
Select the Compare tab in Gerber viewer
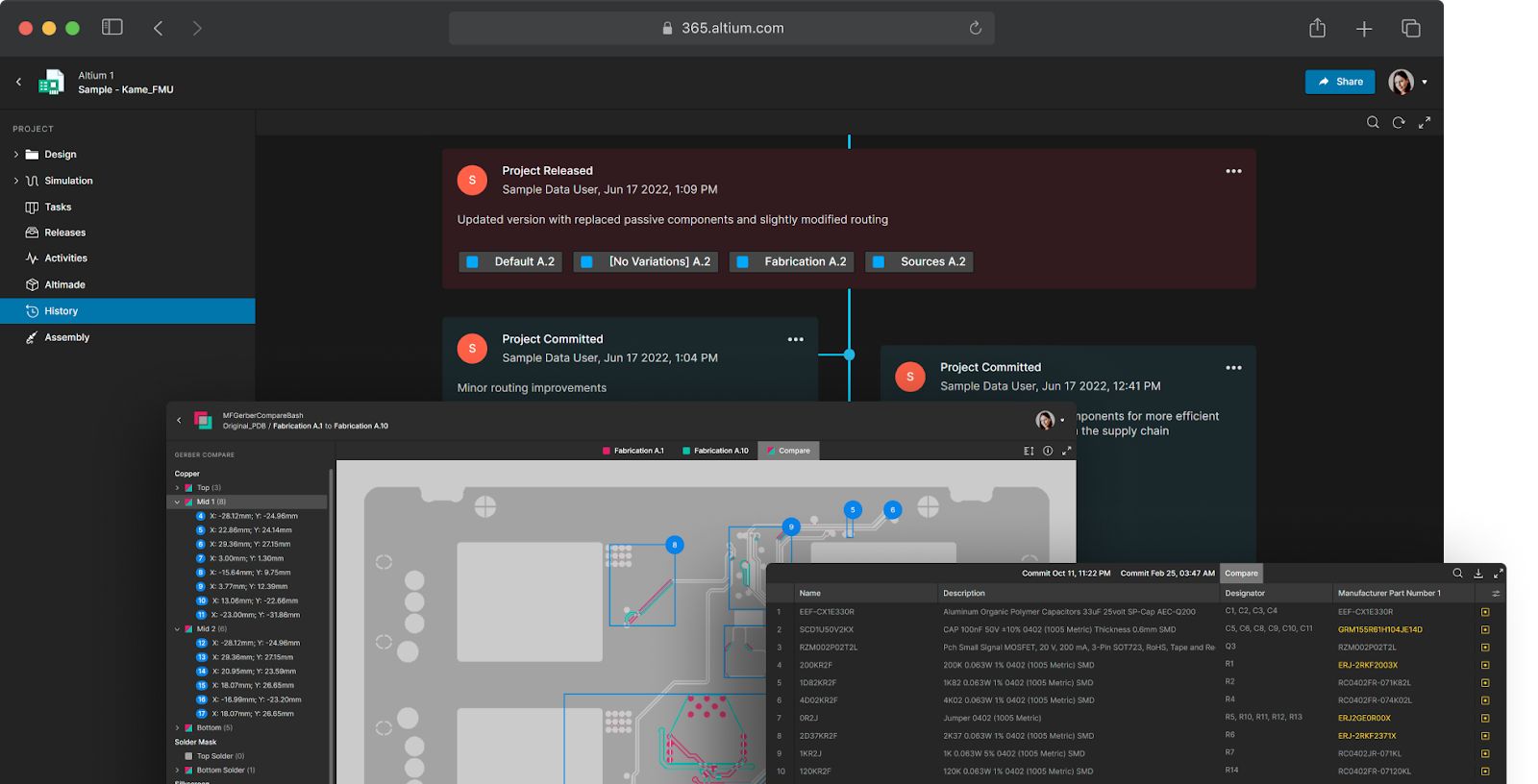coord(788,451)
